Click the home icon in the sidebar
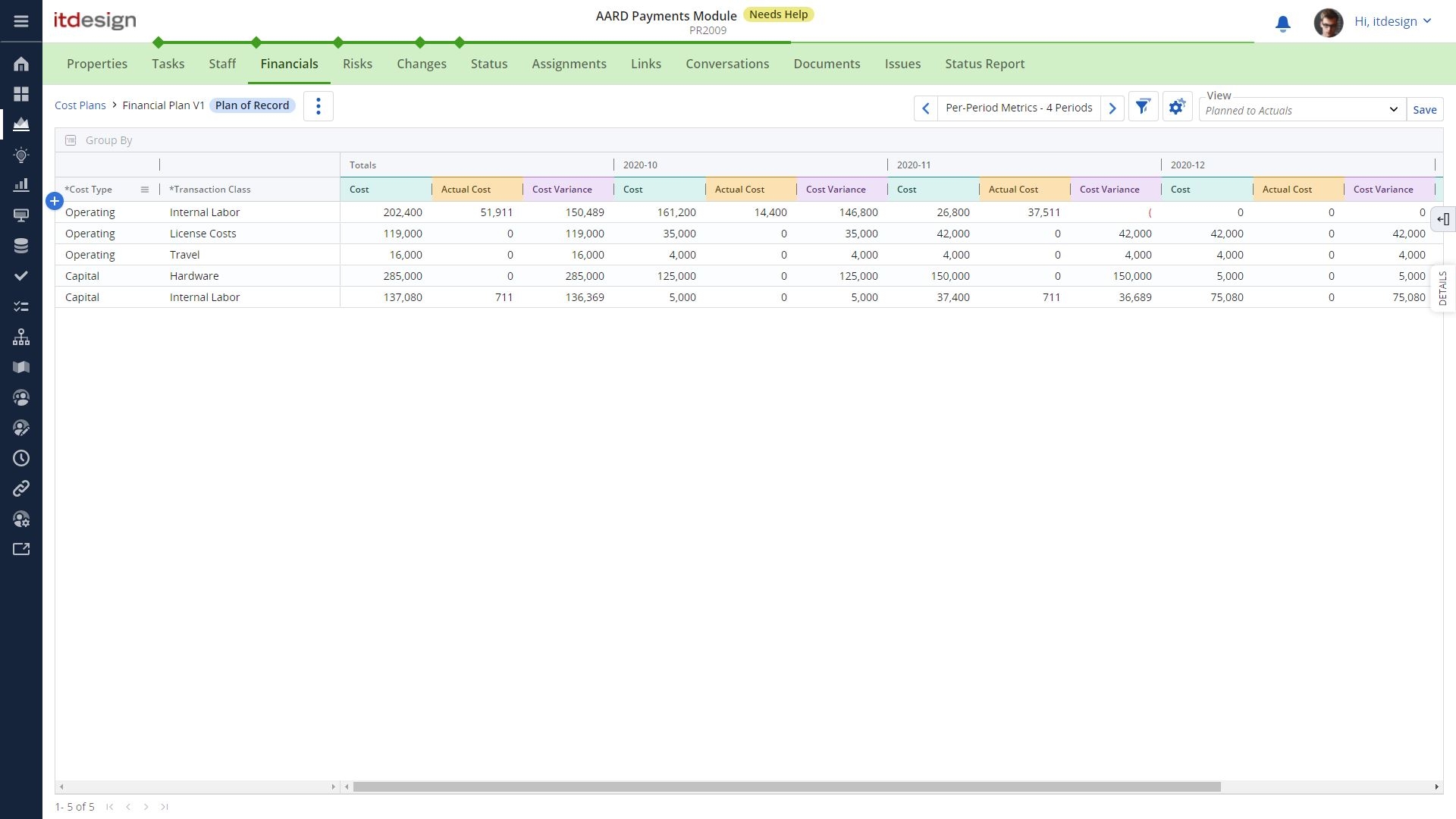This screenshot has width=1456, height=819. pos(21,64)
